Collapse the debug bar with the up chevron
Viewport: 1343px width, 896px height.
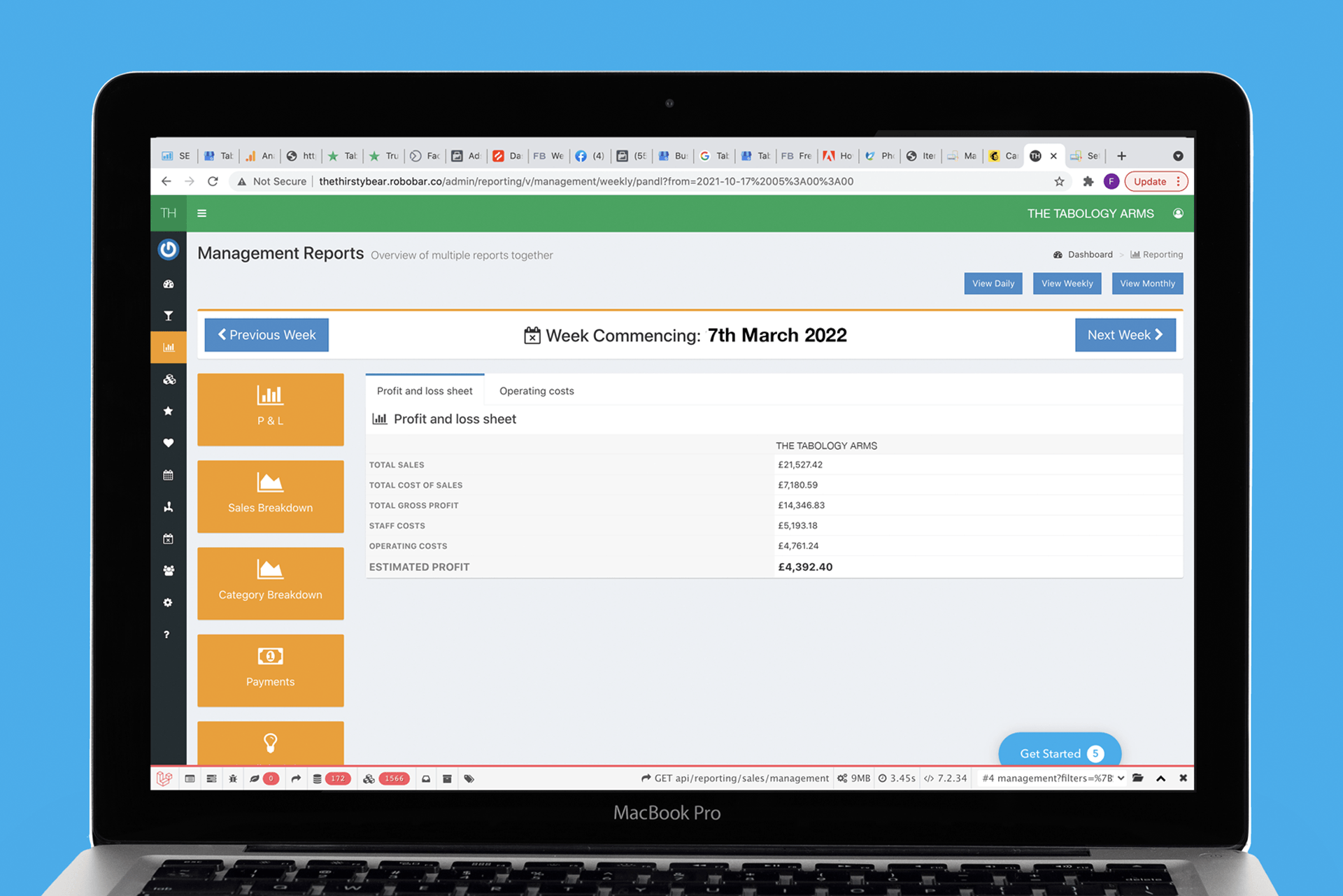point(1161,778)
